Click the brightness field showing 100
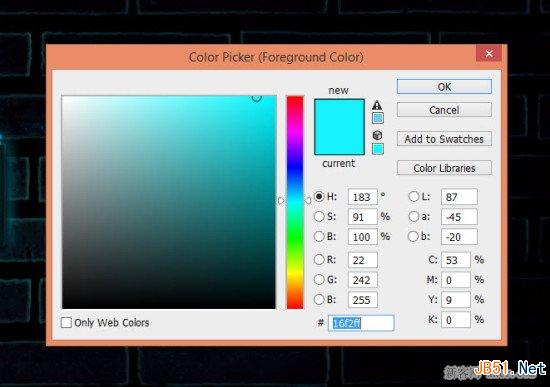550x387 pixels. pos(363,236)
